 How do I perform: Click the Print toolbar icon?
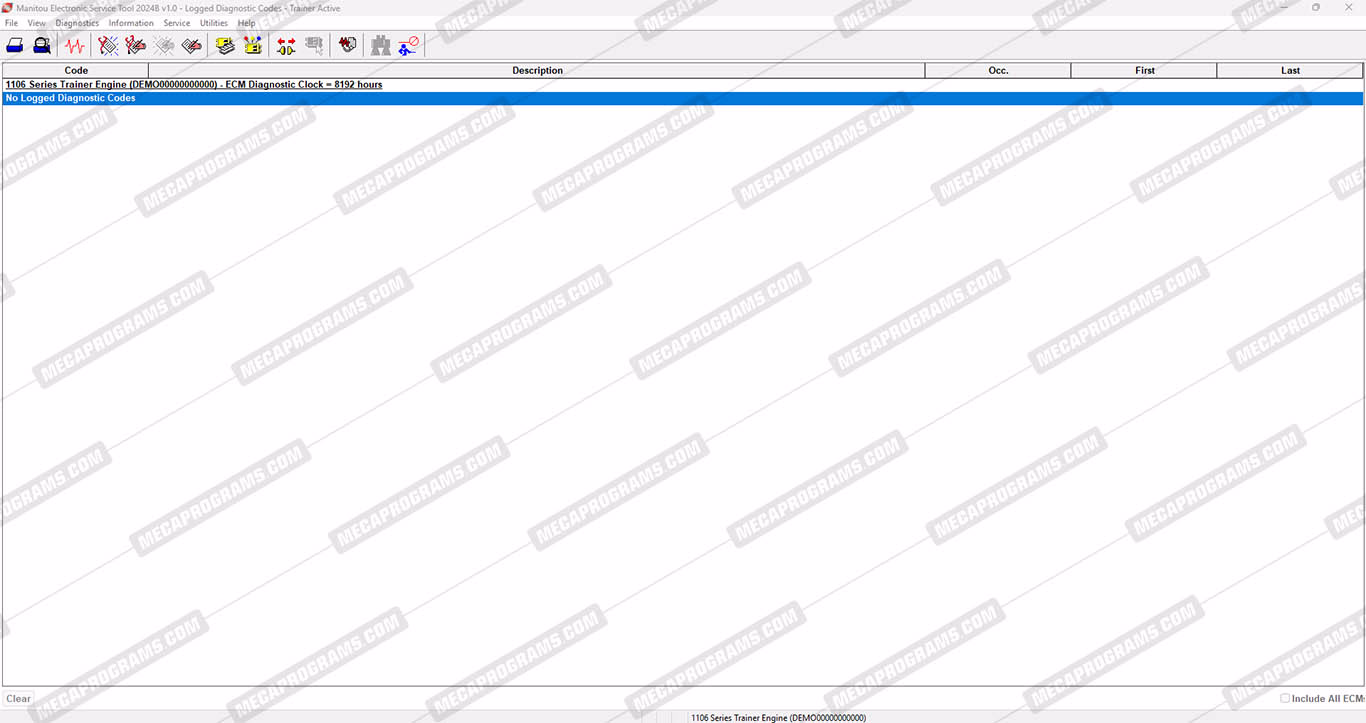click(15, 45)
